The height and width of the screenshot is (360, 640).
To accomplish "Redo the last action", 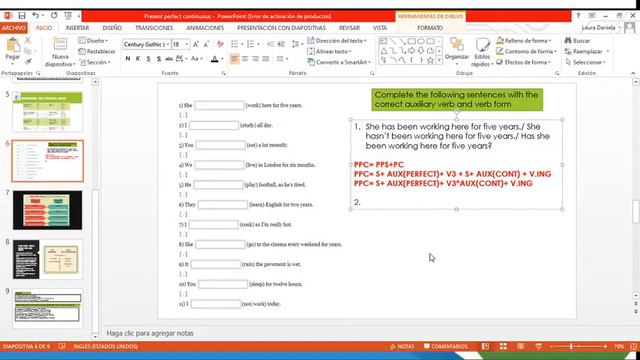I will coord(54,16).
